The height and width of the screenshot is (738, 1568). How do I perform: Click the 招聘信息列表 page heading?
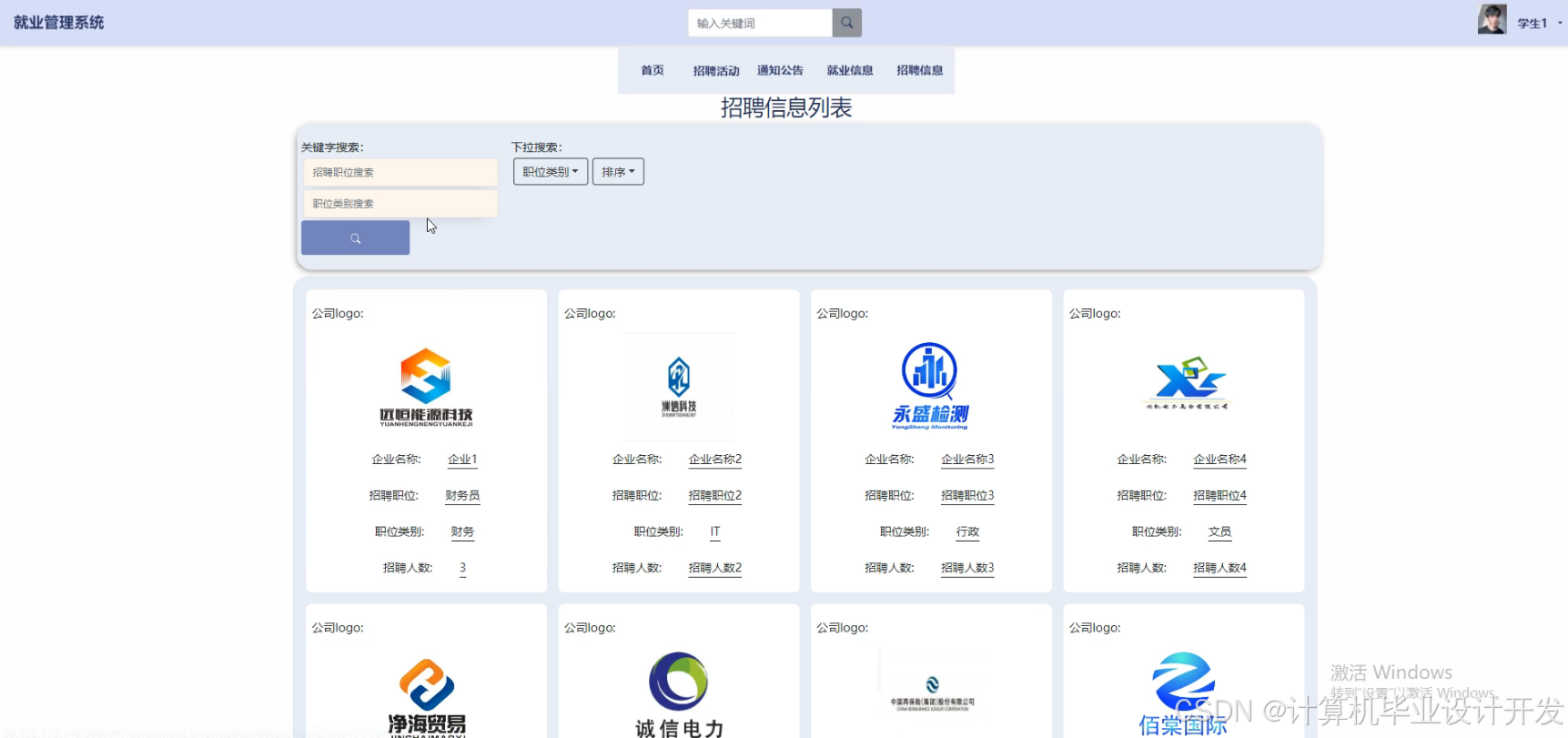point(786,108)
